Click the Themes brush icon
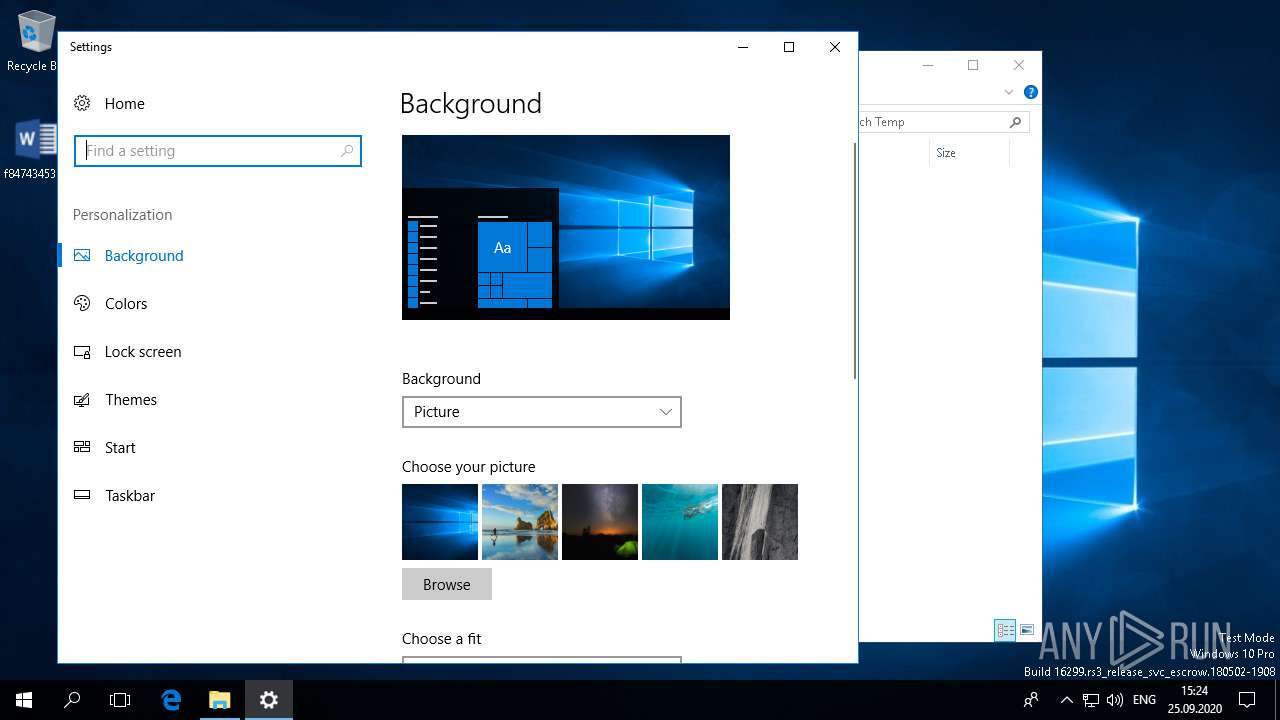The height and width of the screenshot is (720, 1280). pos(82,399)
